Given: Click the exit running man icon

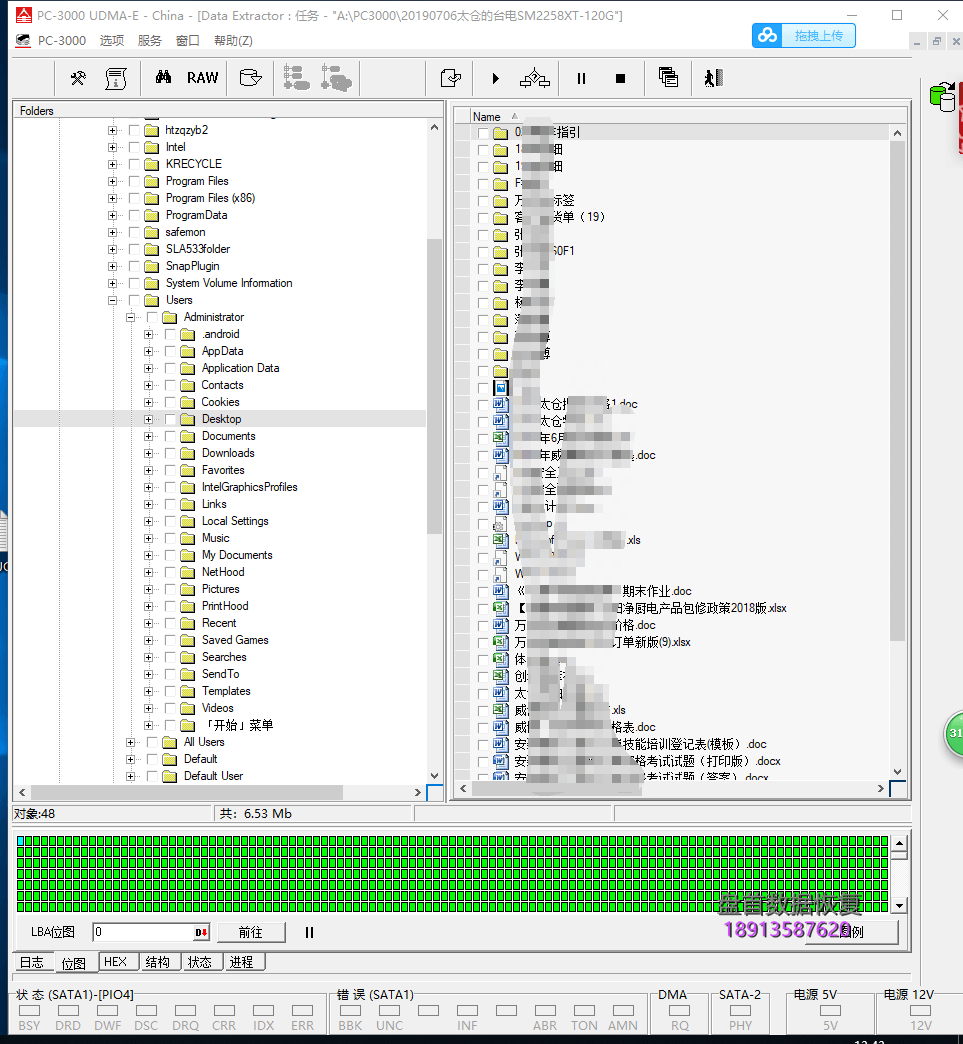Looking at the screenshot, I should click(713, 78).
